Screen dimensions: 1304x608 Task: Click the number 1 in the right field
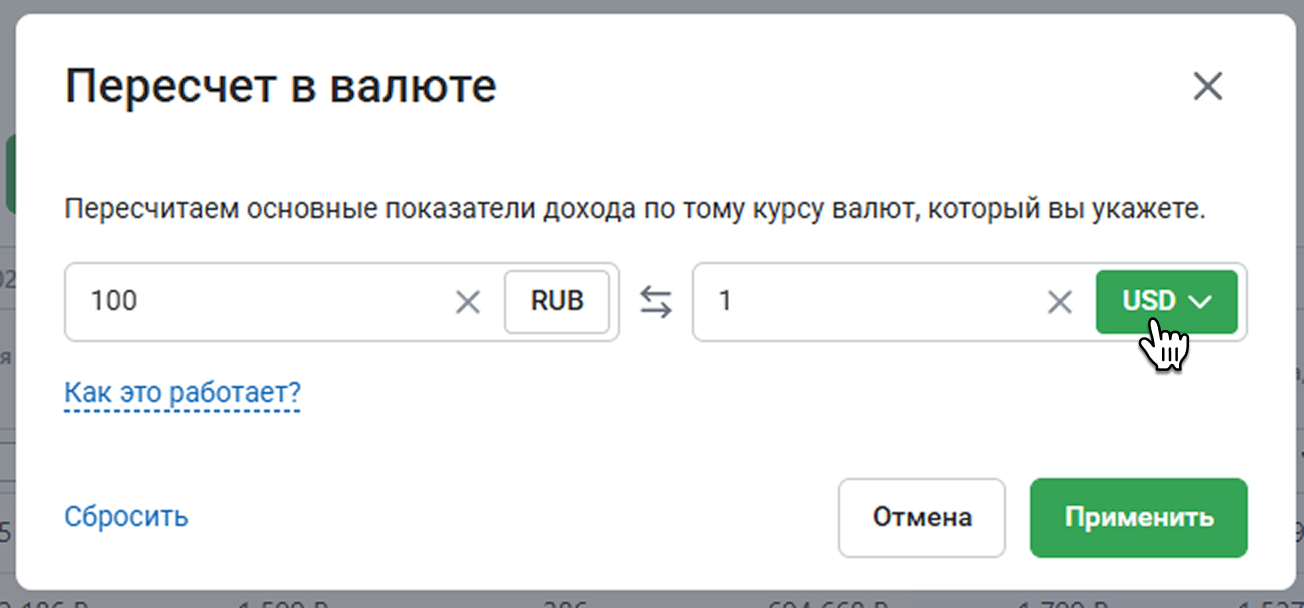coord(725,301)
